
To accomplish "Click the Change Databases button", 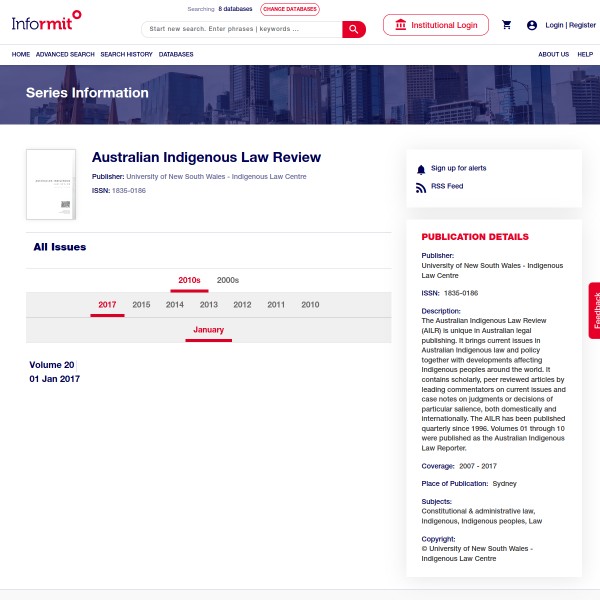I will point(290,9).
